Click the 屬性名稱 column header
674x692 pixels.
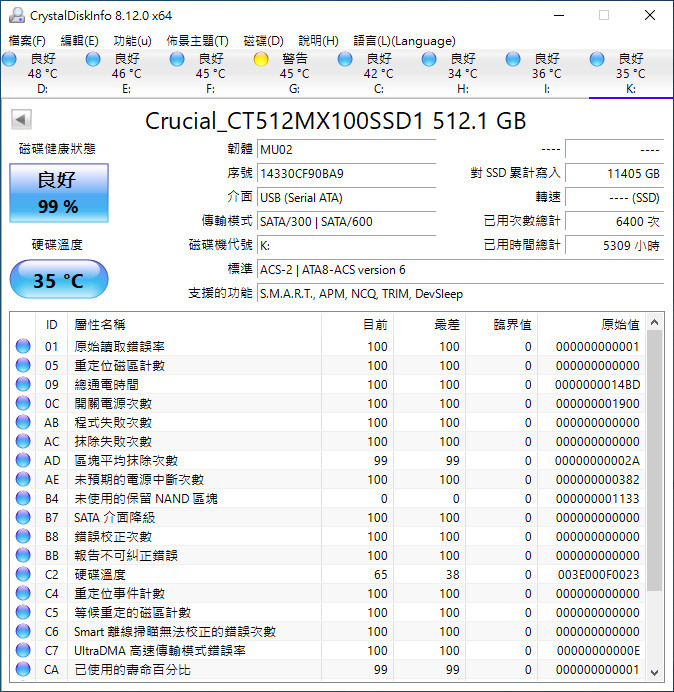pos(194,325)
